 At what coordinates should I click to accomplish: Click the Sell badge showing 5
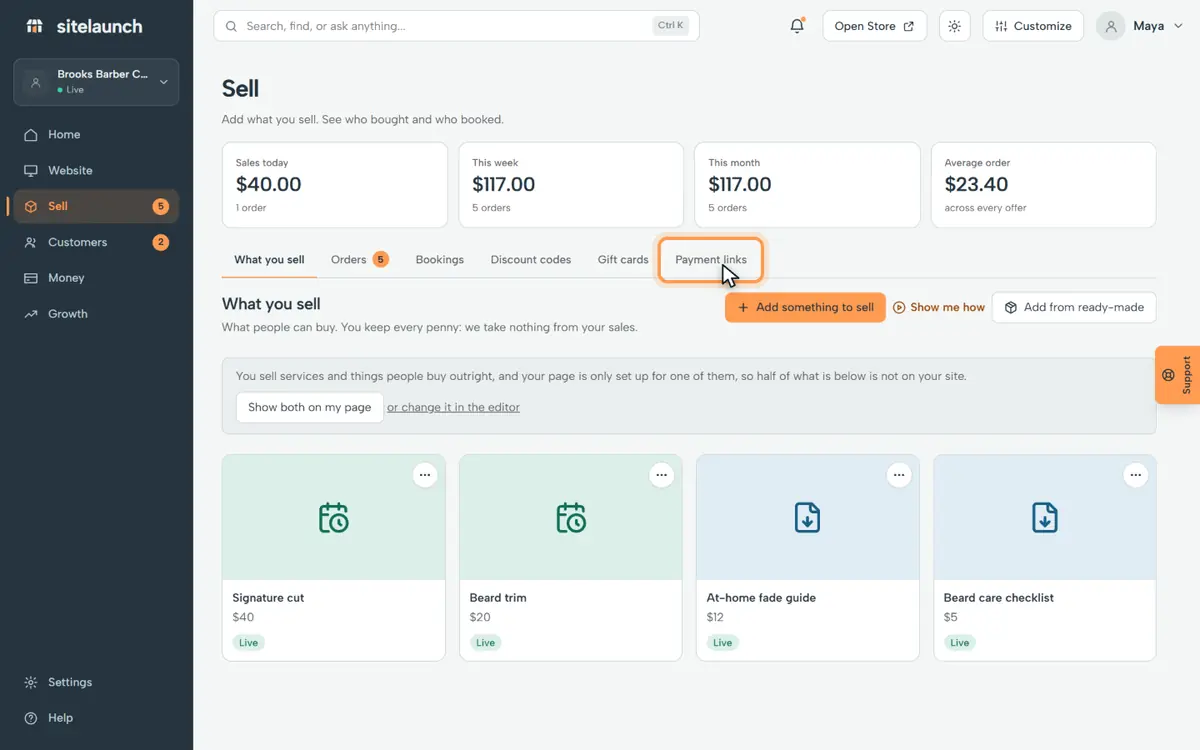(161, 206)
